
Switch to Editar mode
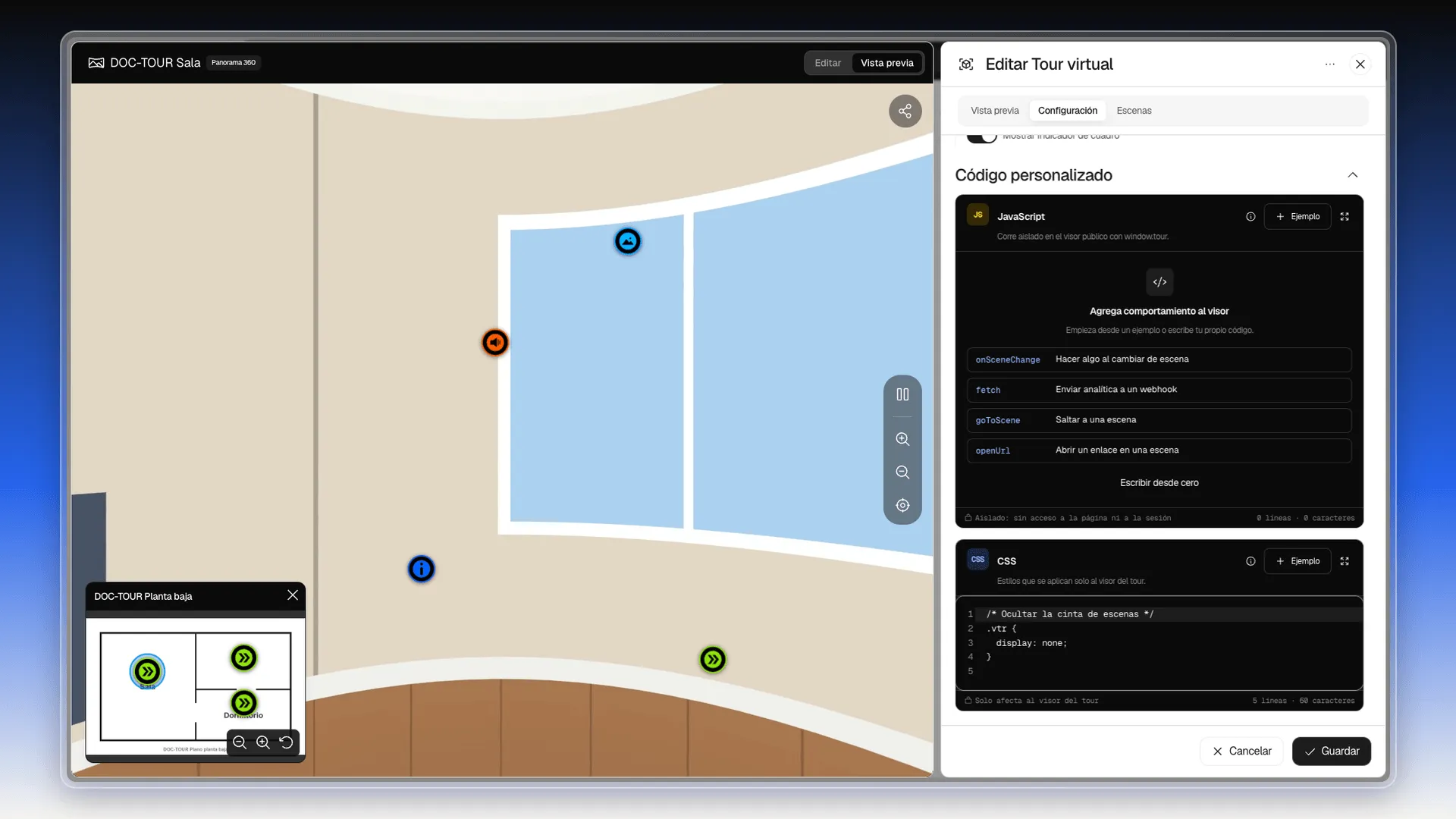click(x=827, y=63)
